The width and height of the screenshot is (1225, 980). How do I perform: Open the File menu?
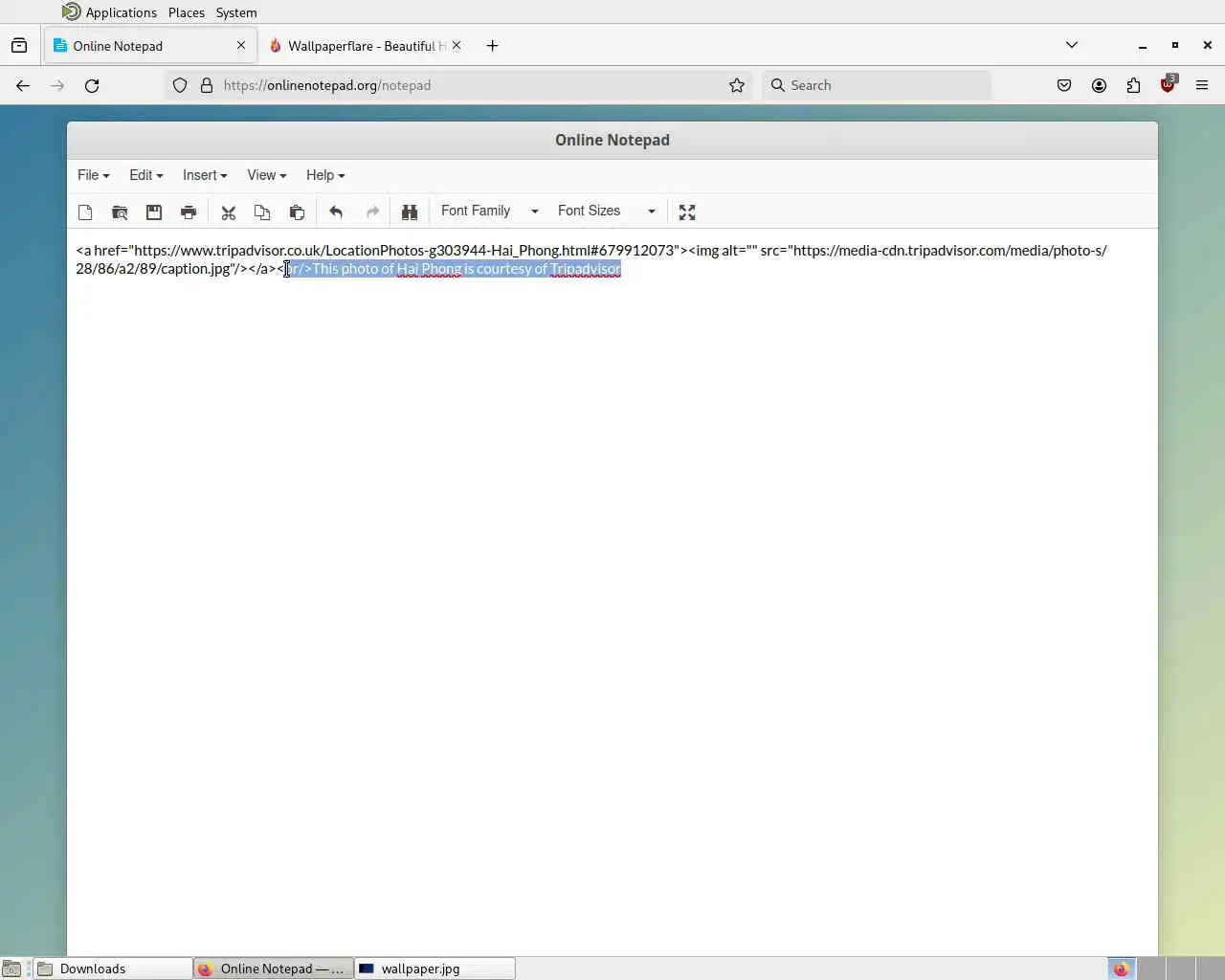coord(93,175)
